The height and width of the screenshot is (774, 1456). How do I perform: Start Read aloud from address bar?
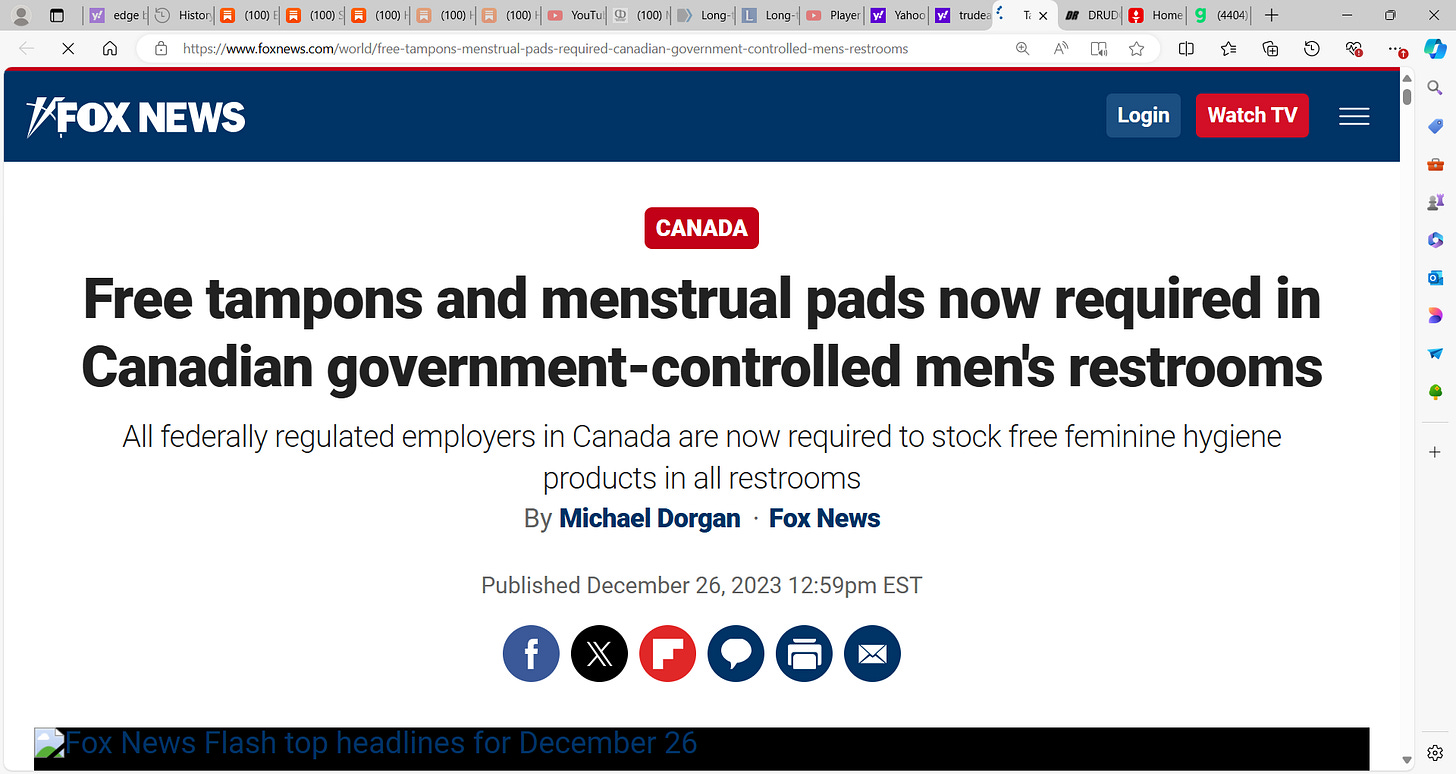pyautogui.click(x=1061, y=48)
